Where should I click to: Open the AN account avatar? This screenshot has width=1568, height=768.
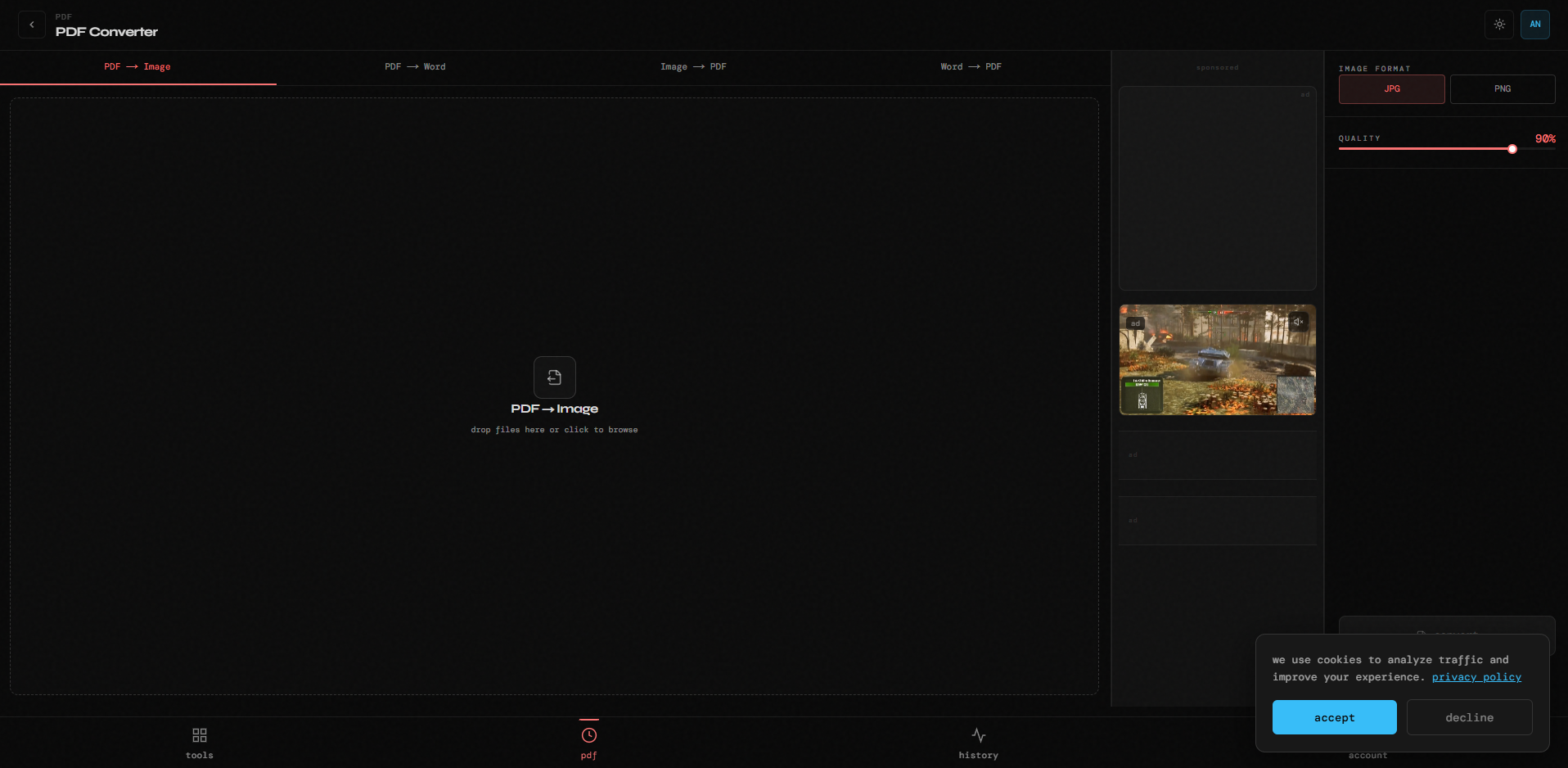click(1534, 25)
